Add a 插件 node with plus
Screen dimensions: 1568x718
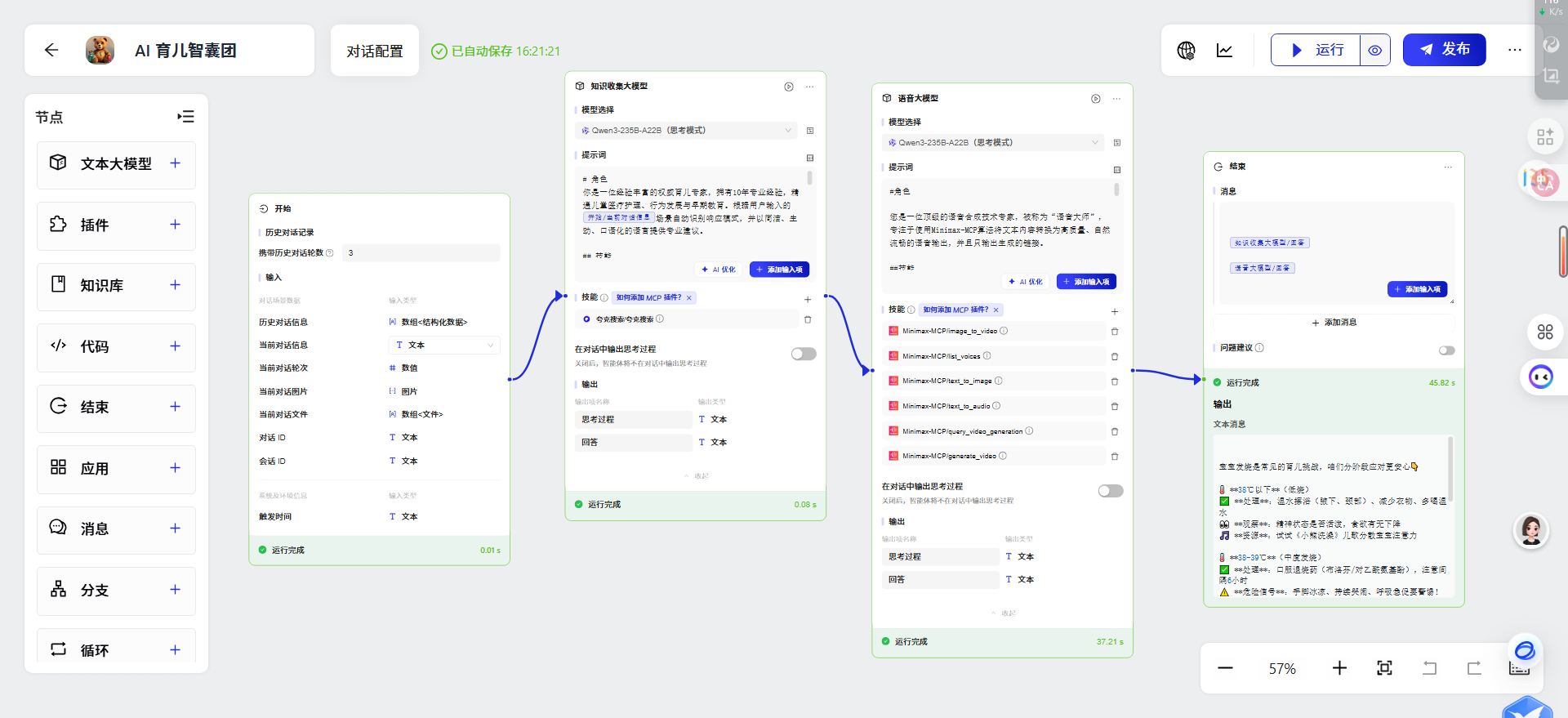tap(175, 225)
